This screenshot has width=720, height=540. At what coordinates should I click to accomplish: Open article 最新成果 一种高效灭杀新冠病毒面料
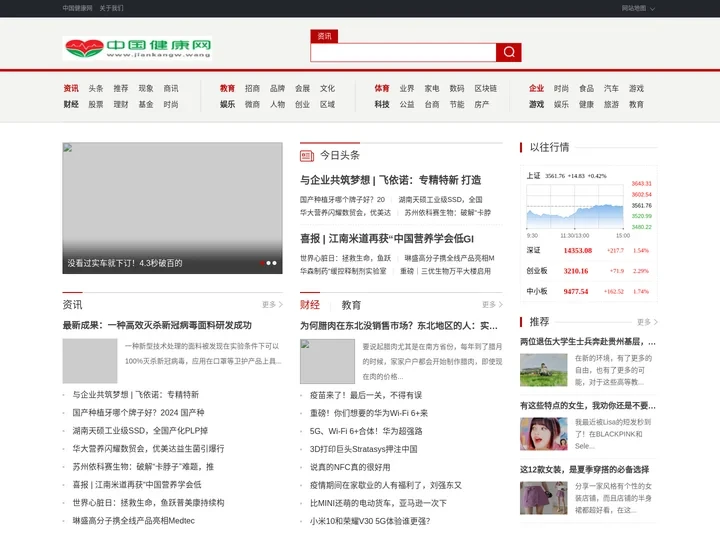(x=157, y=325)
